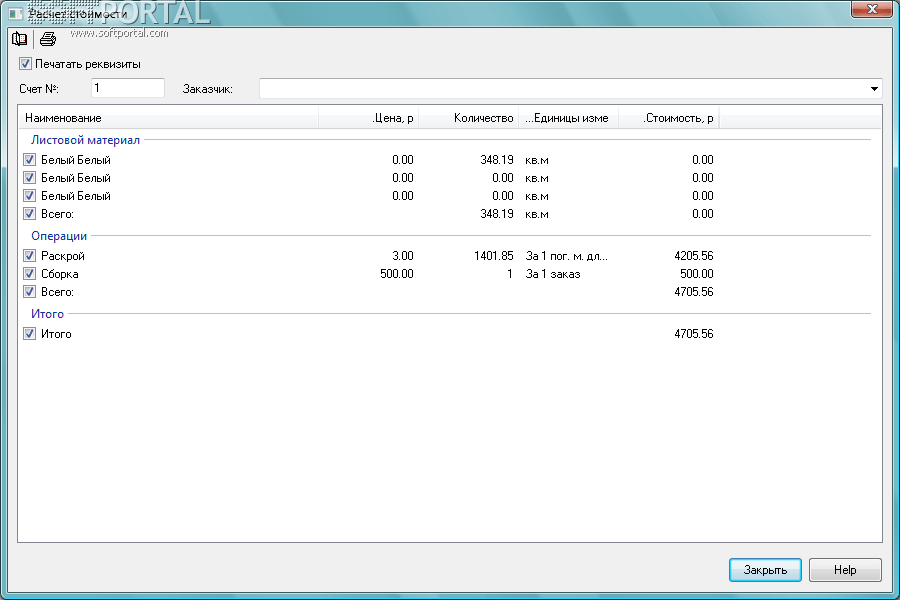Image resolution: width=900 pixels, height=600 pixels.
Task: Open the Заказчик dropdown arrow
Action: pos(874,89)
